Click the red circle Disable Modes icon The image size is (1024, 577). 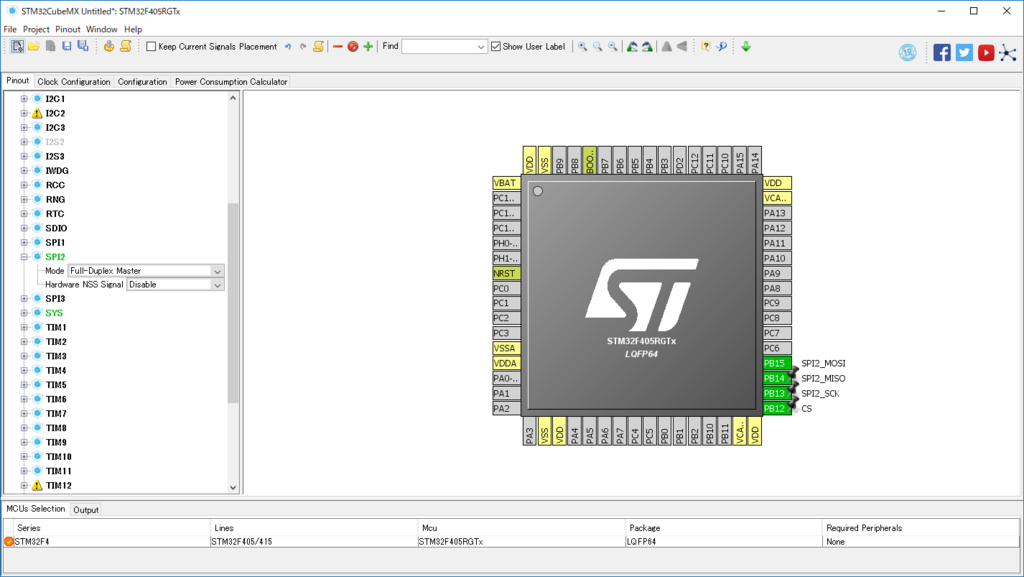353,46
